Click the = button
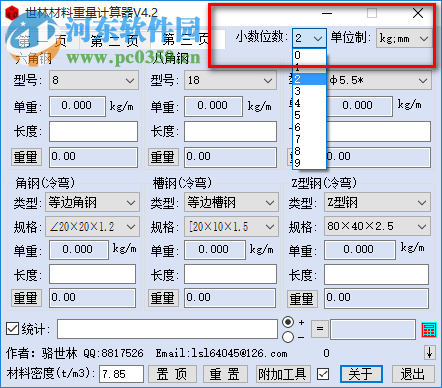The width and height of the screenshot is (442, 388). 320,329
